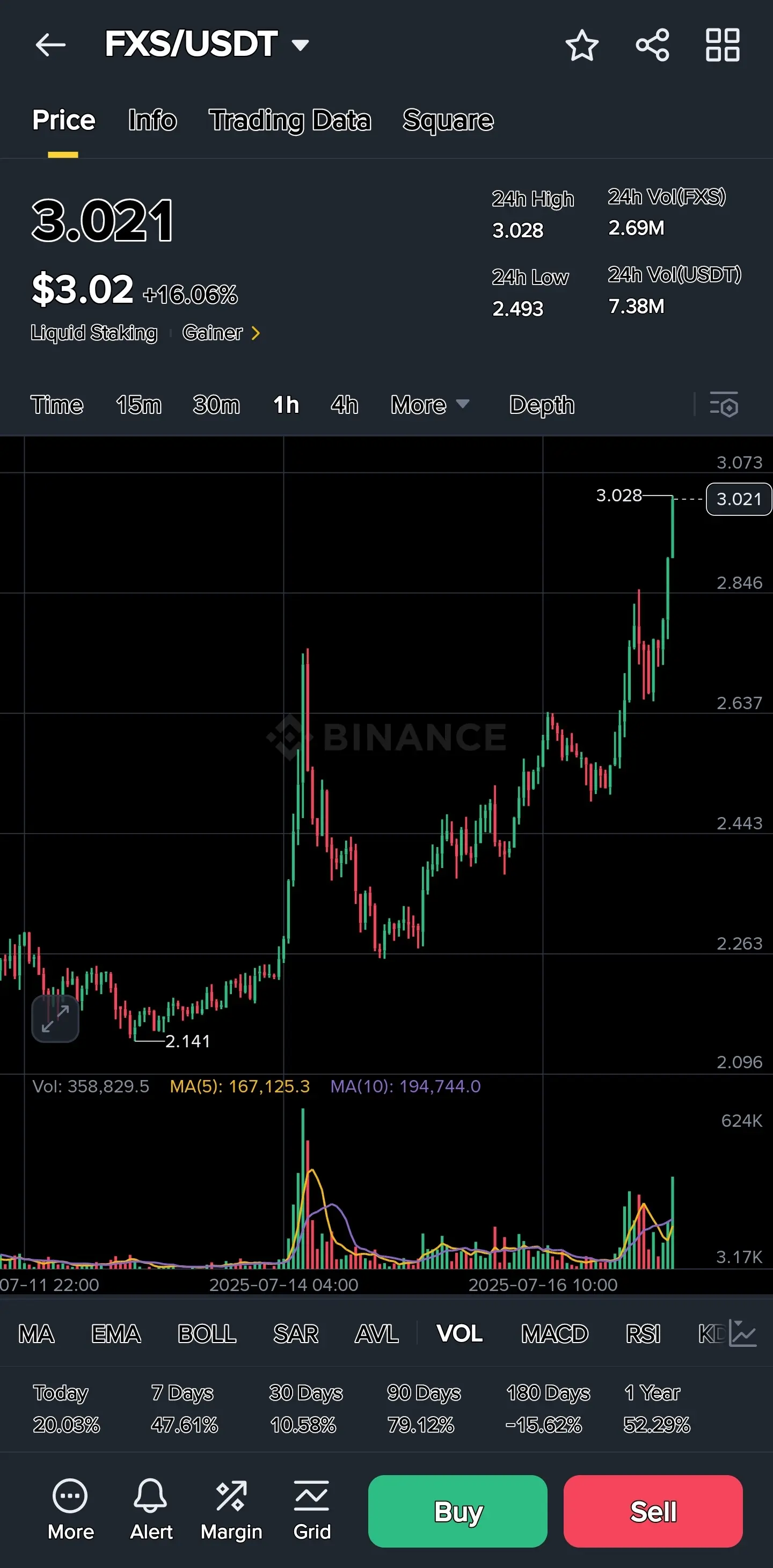773x1568 pixels.
Task: Open chart settings icon beside Depth
Action: point(724,405)
